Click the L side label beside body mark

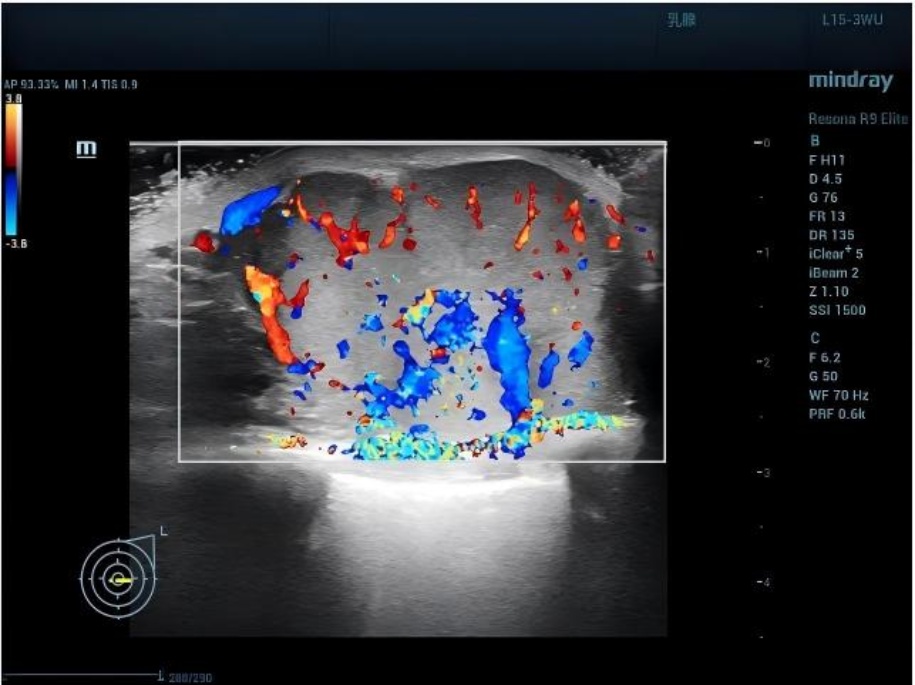pyautogui.click(x=162, y=530)
